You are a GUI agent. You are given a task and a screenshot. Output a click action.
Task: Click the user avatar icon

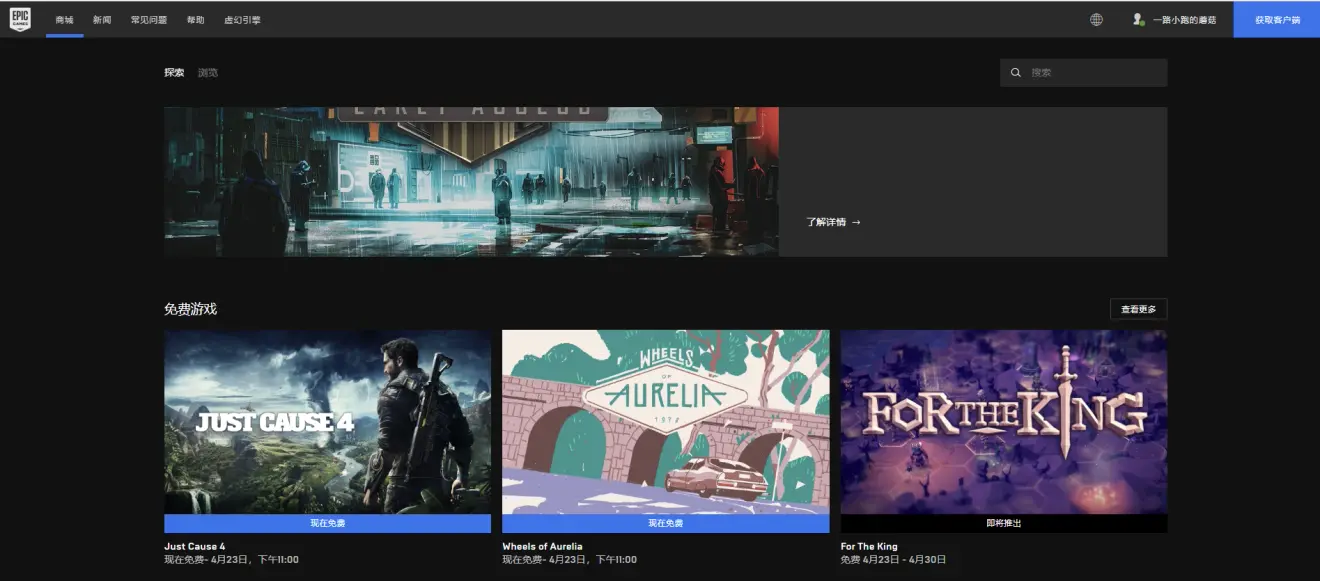click(x=1138, y=19)
